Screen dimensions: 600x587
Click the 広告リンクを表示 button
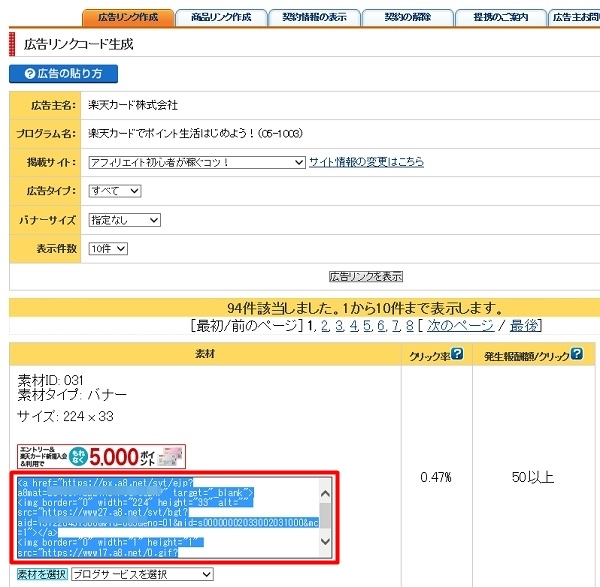tap(366, 276)
